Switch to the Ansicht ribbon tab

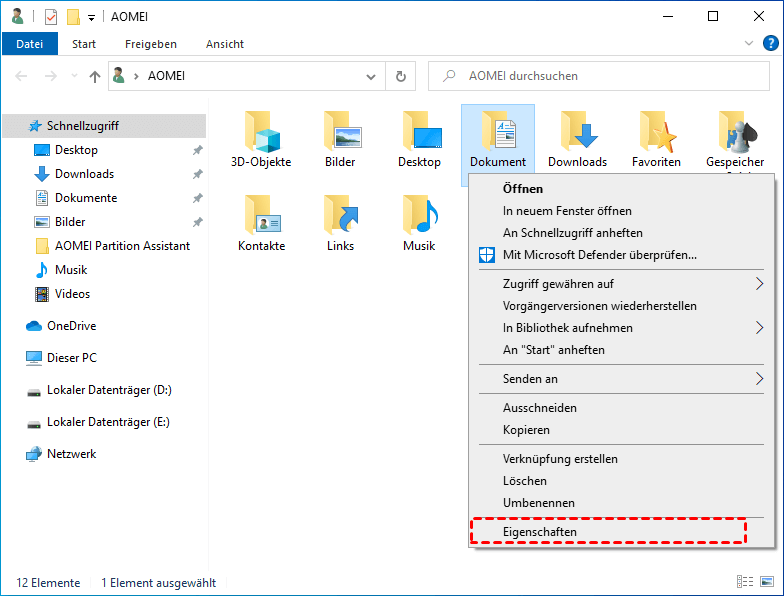click(x=224, y=44)
